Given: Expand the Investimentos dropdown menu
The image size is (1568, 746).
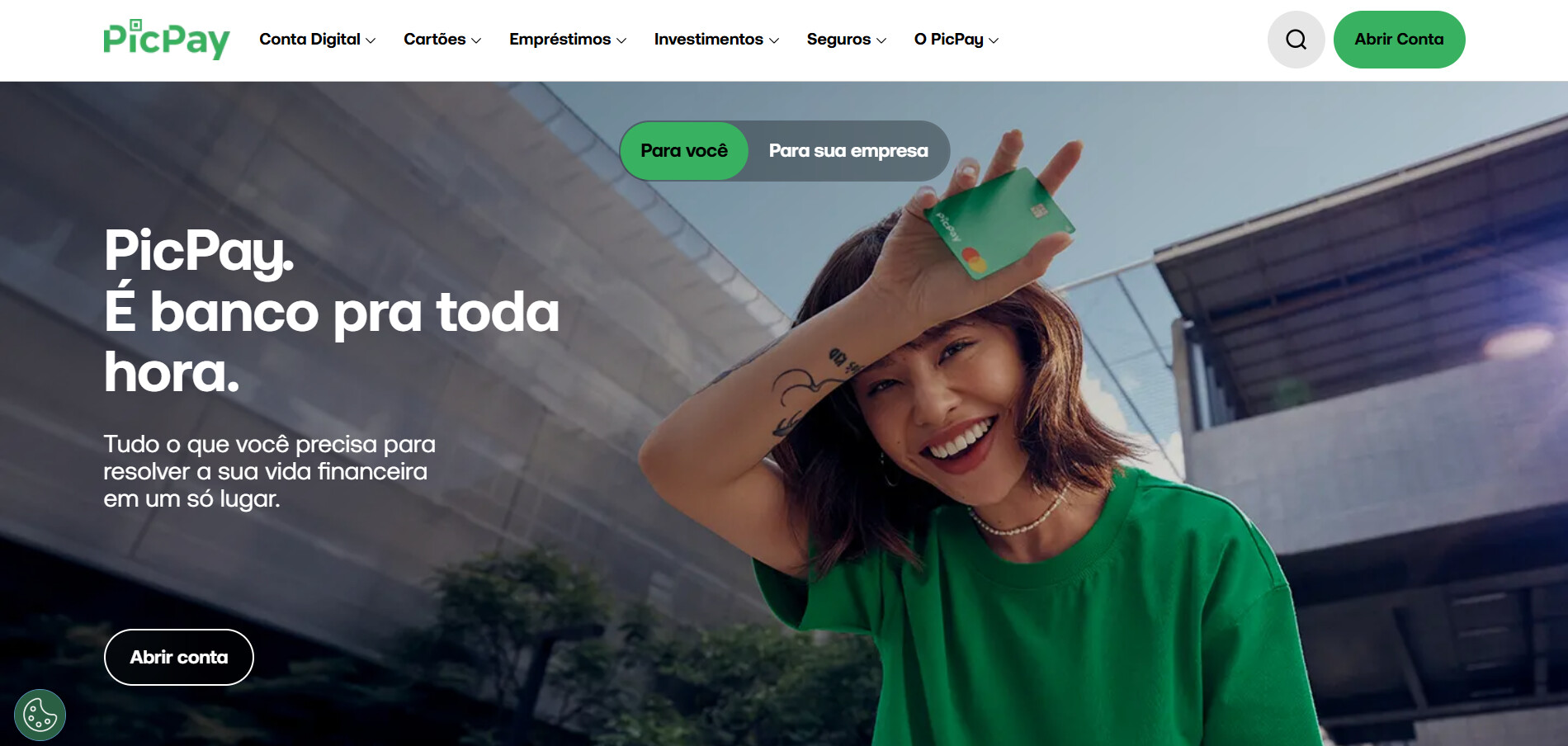Looking at the screenshot, I should point(716,40).
